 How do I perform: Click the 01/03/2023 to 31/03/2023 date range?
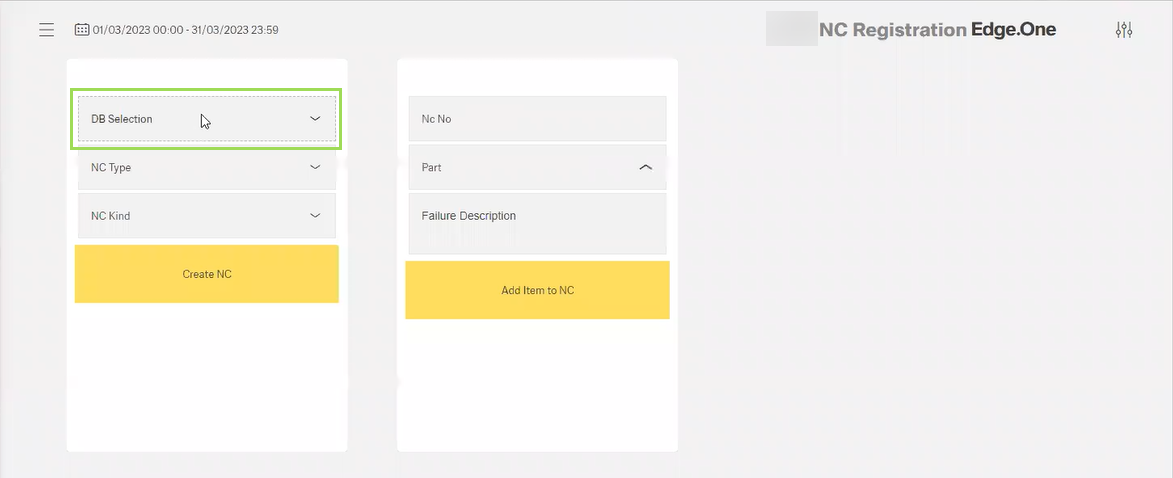point(185,30)
